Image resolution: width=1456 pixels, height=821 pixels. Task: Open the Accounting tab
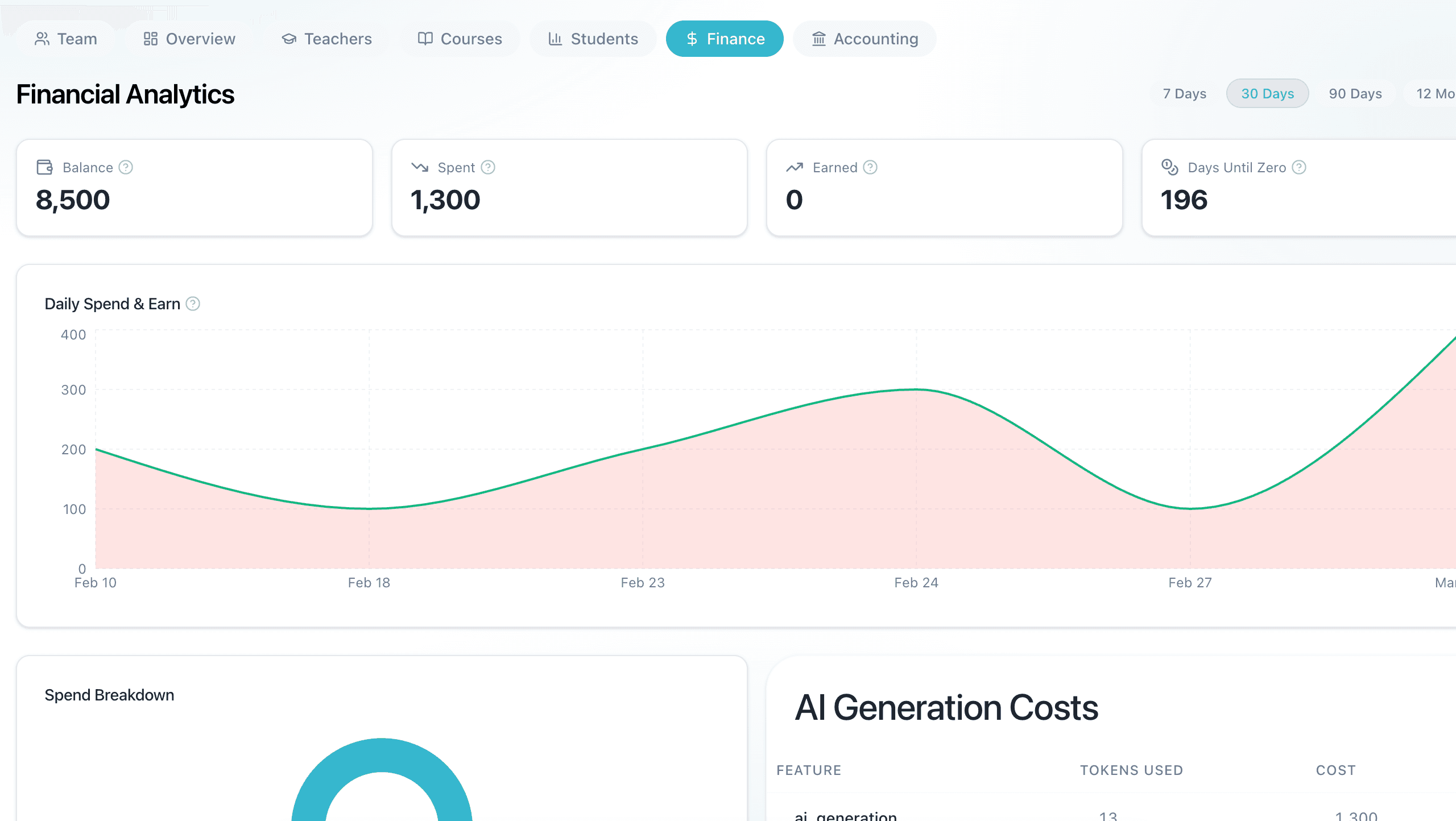(x=864, y=39)
